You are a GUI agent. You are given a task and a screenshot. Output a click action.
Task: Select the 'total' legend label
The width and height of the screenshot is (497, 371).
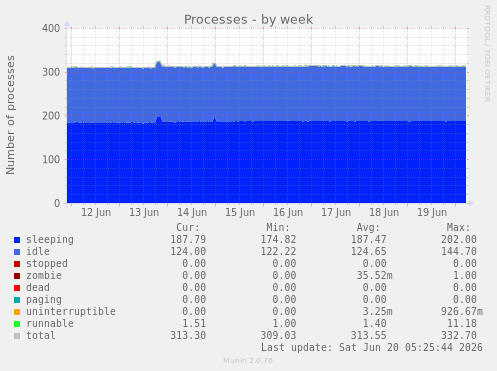point(41,335)
